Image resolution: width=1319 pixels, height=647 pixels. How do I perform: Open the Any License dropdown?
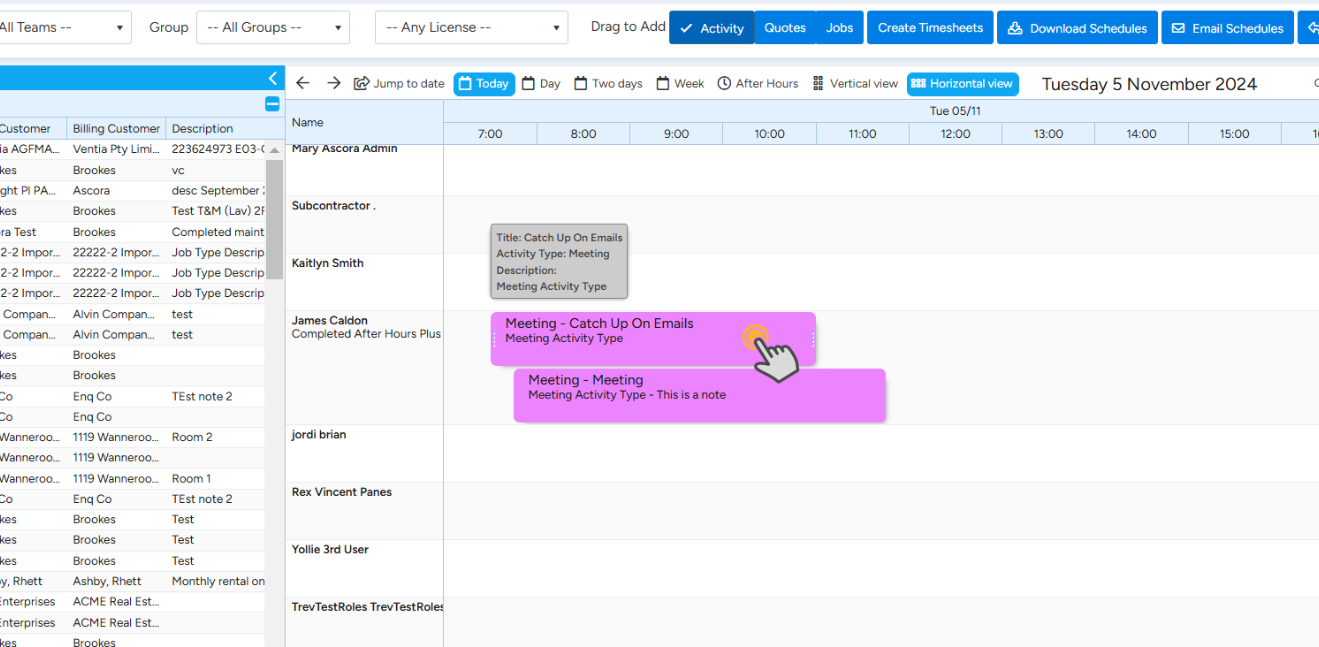click(x=471, y=28)
